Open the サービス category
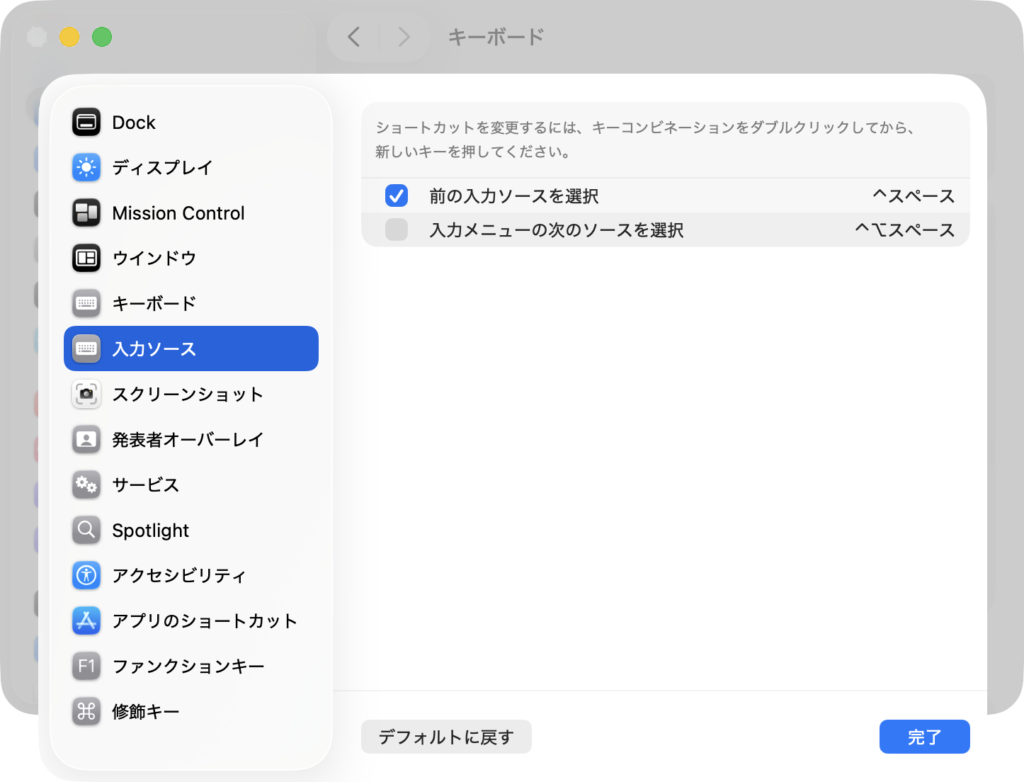 [x=146, y=485]
